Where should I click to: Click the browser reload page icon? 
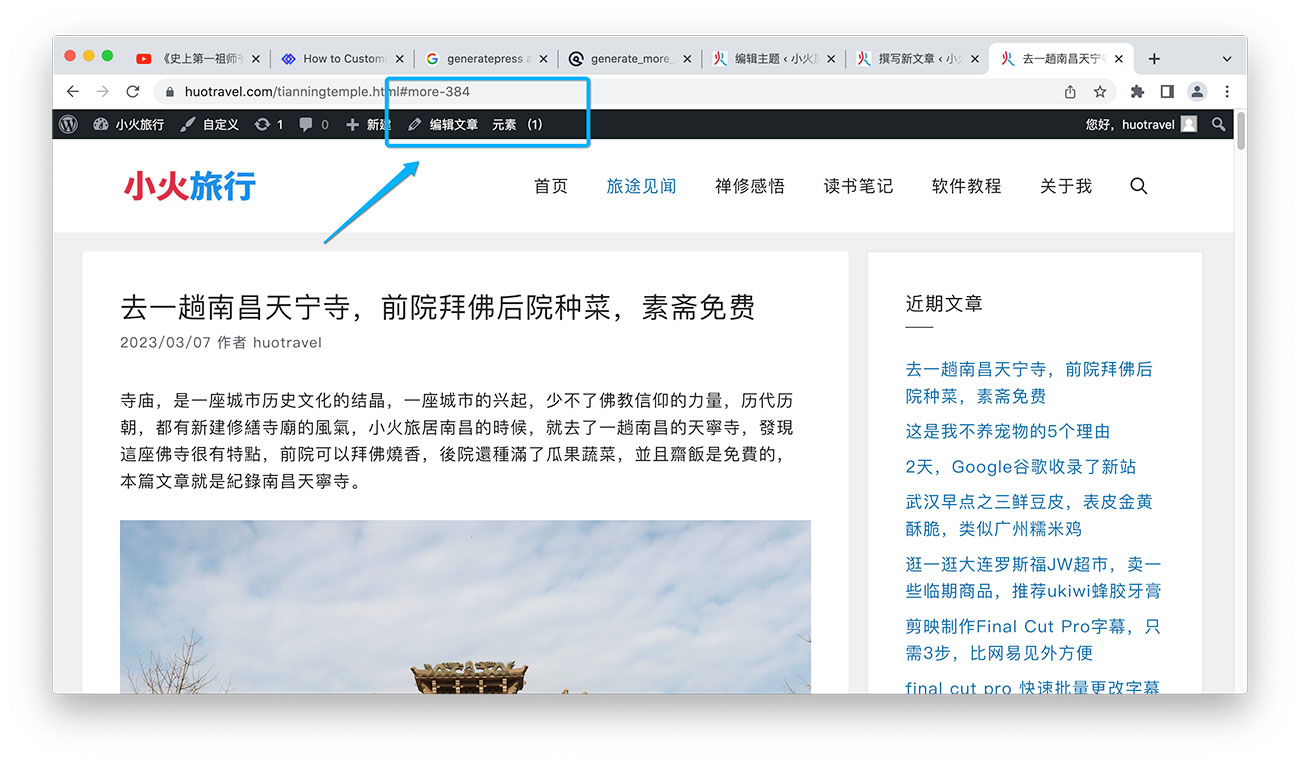(x=133, y=91)
